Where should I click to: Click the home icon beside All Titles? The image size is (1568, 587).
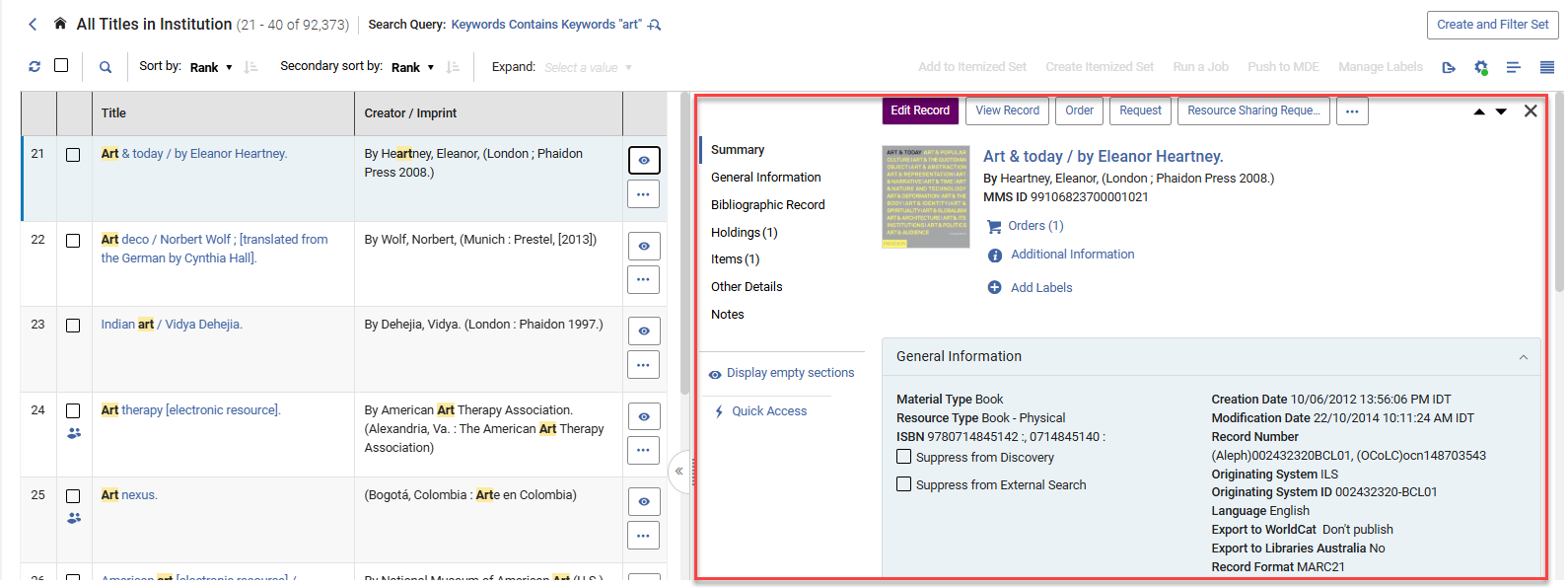pyautogui.click(x=60, y=24)
